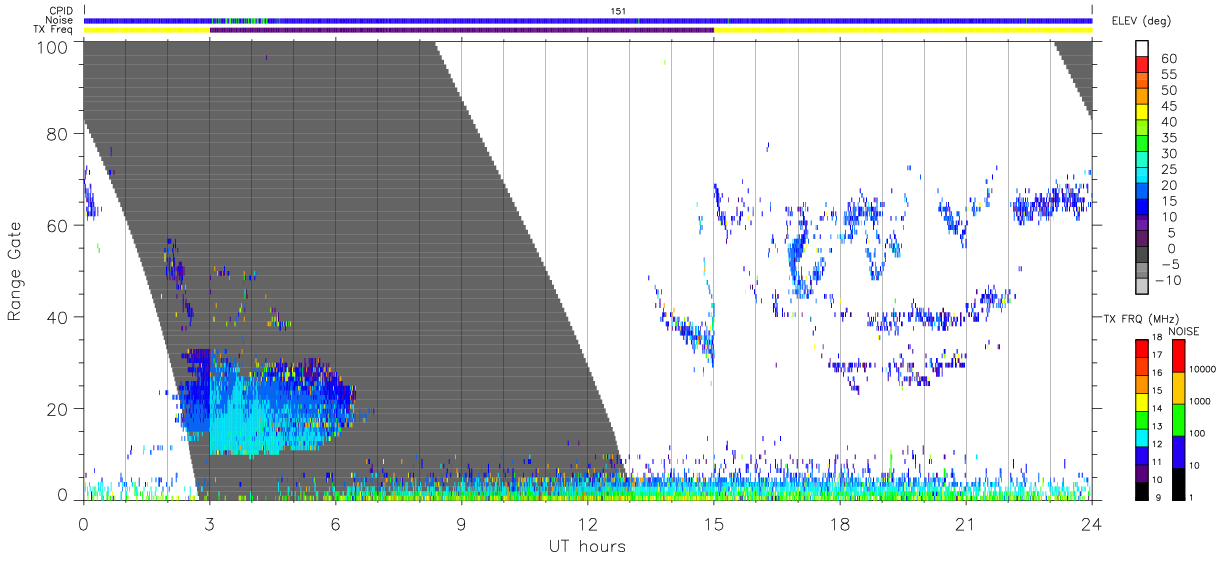Click the 'UT hours' x-axis title
Screen dimensions: 1228x567
coord(587,546)
